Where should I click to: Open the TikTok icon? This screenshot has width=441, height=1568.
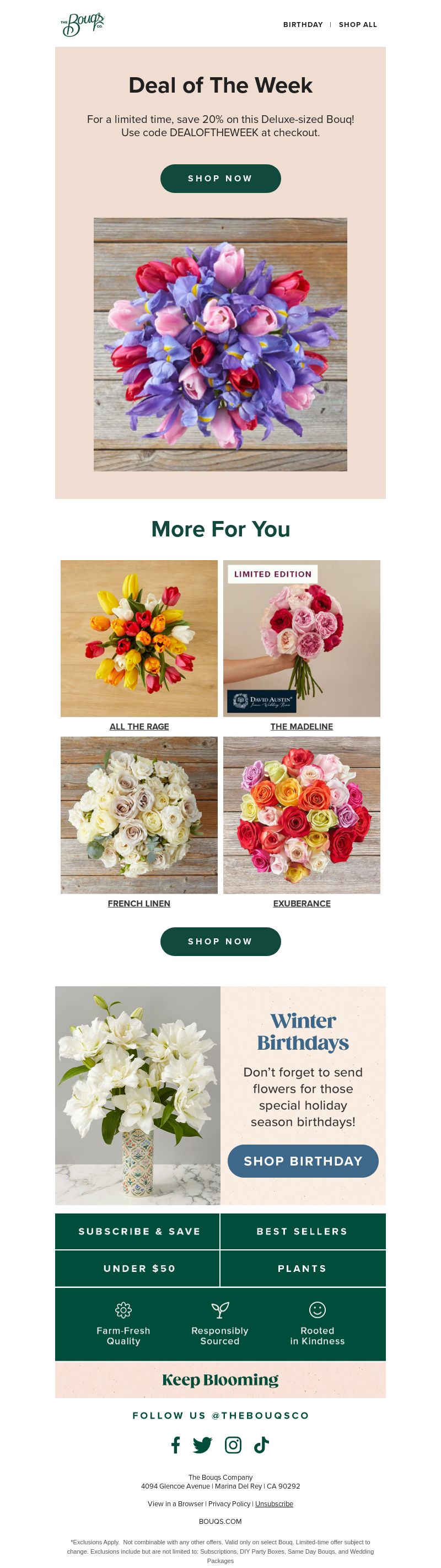(x=261, y=1445)
